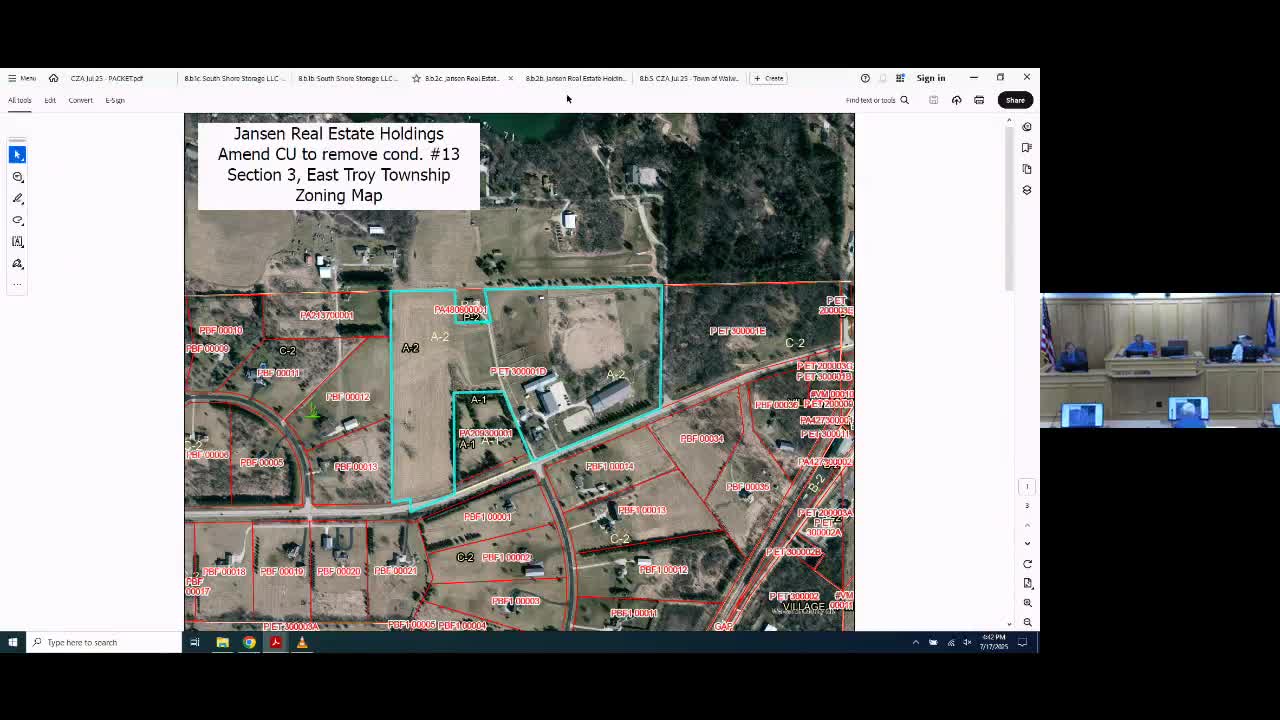Expand more tools via the ellipsis
The width and height of the screenshot is (1280, 720).
coord(17,284)
